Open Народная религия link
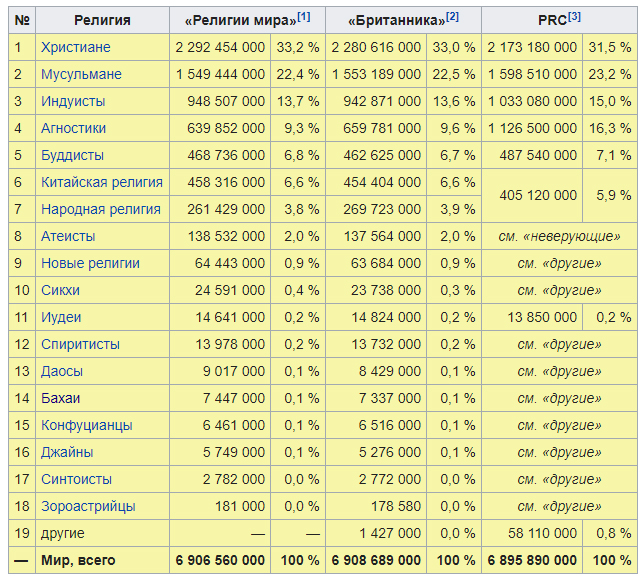The height and width of the screenshot is (578, 644). pos(100,209)
